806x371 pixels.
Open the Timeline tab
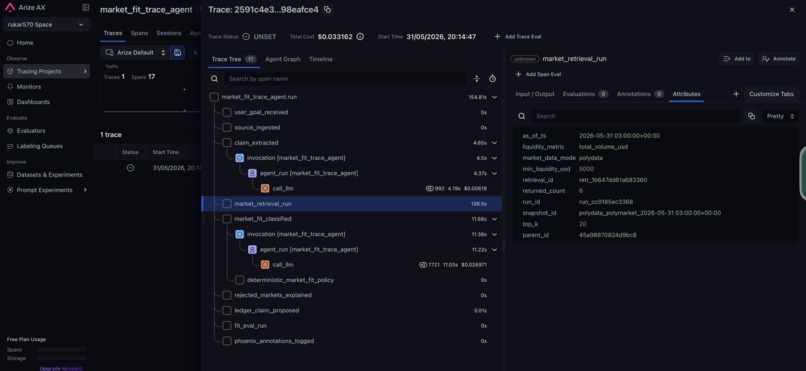[x=321, y=59]
